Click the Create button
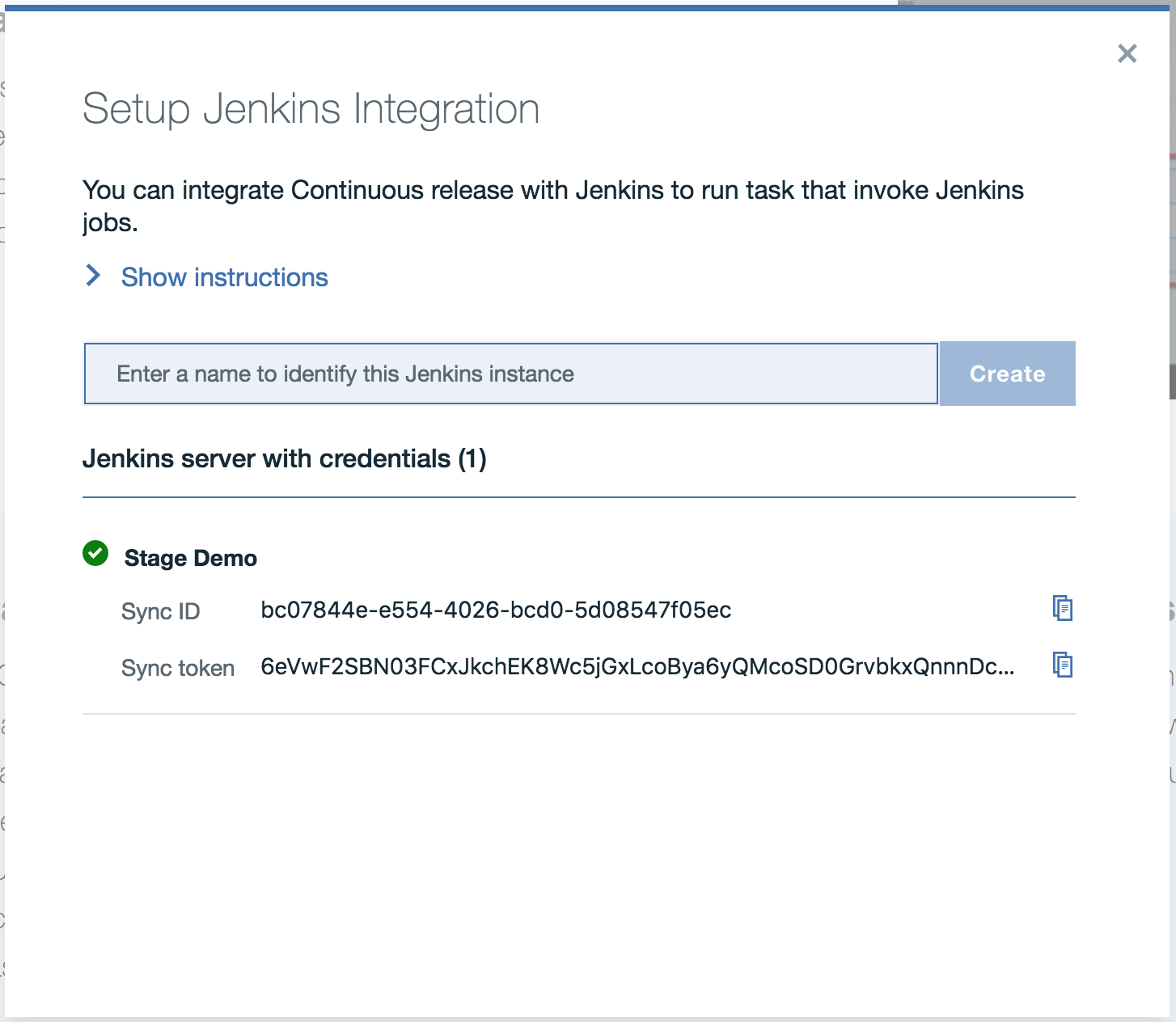 1007,374
